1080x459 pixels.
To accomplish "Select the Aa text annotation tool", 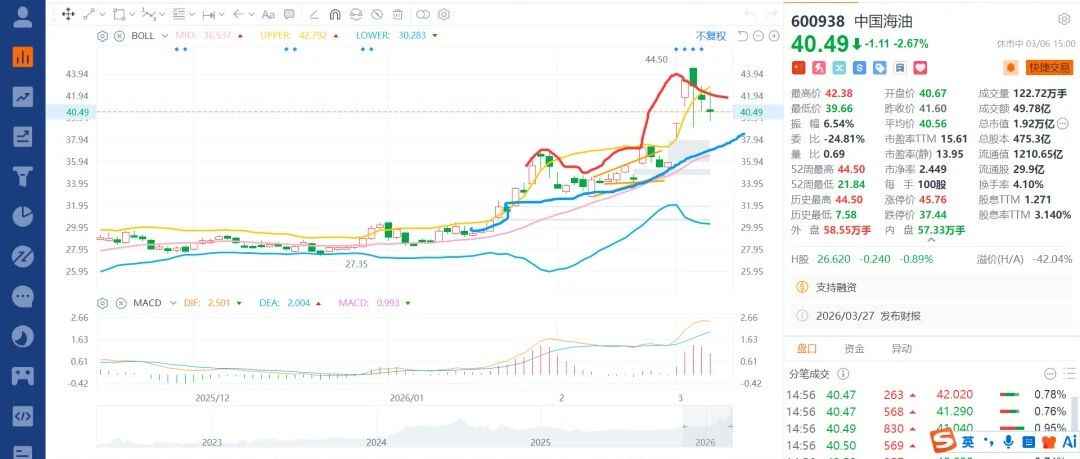I will point(269,14).
